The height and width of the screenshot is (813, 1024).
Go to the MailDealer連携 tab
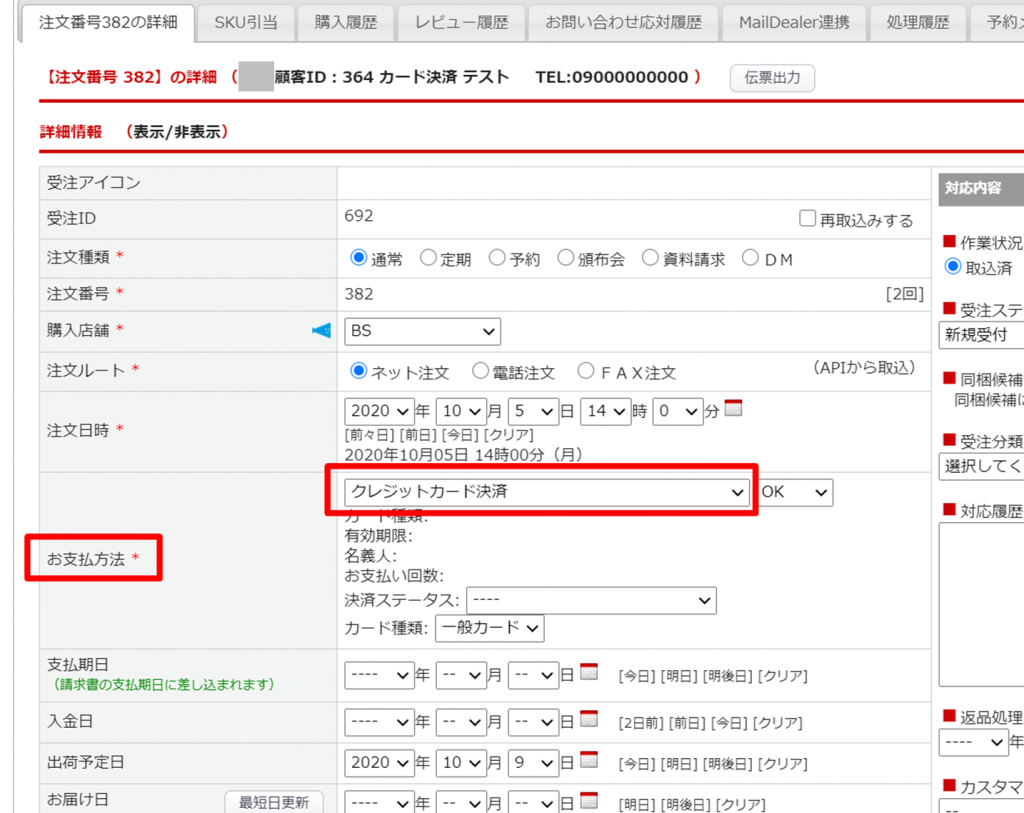point(794,22)
